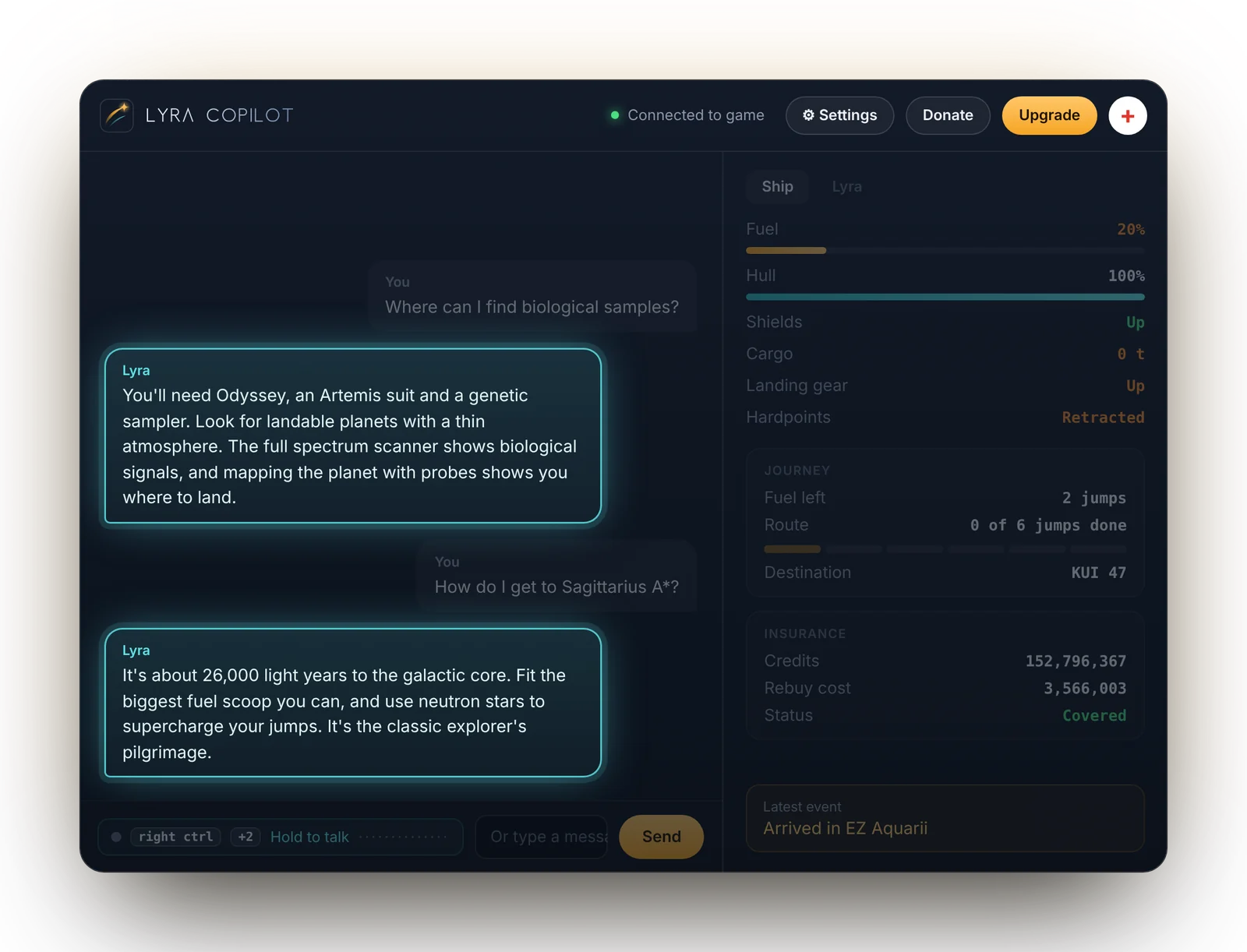The image size is (1247, 952).
Task: Click the 0 of 6 jumps done text
Action: coord(1048,525)
